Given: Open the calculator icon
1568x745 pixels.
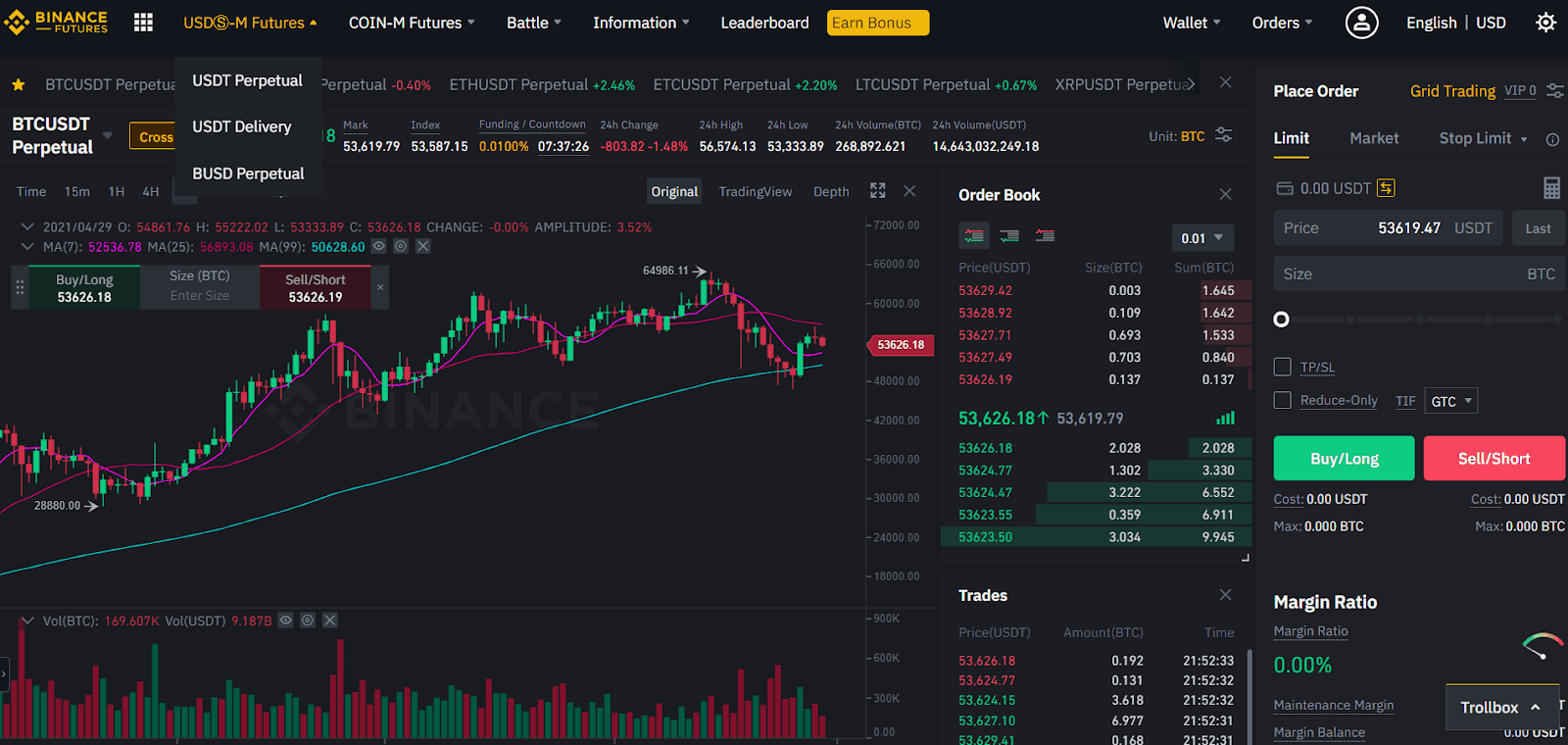Looking at the screenshot, I should (1551, 187).
